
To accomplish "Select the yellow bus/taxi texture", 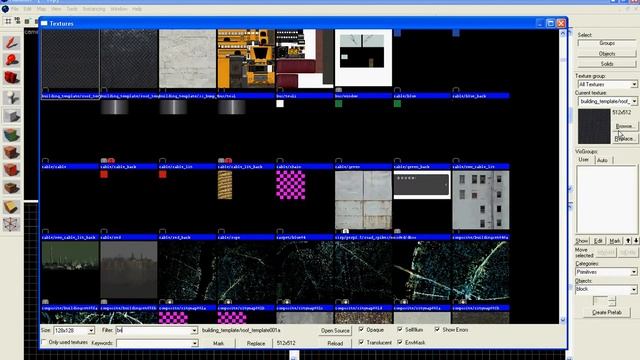I will (x=246, y=59).
